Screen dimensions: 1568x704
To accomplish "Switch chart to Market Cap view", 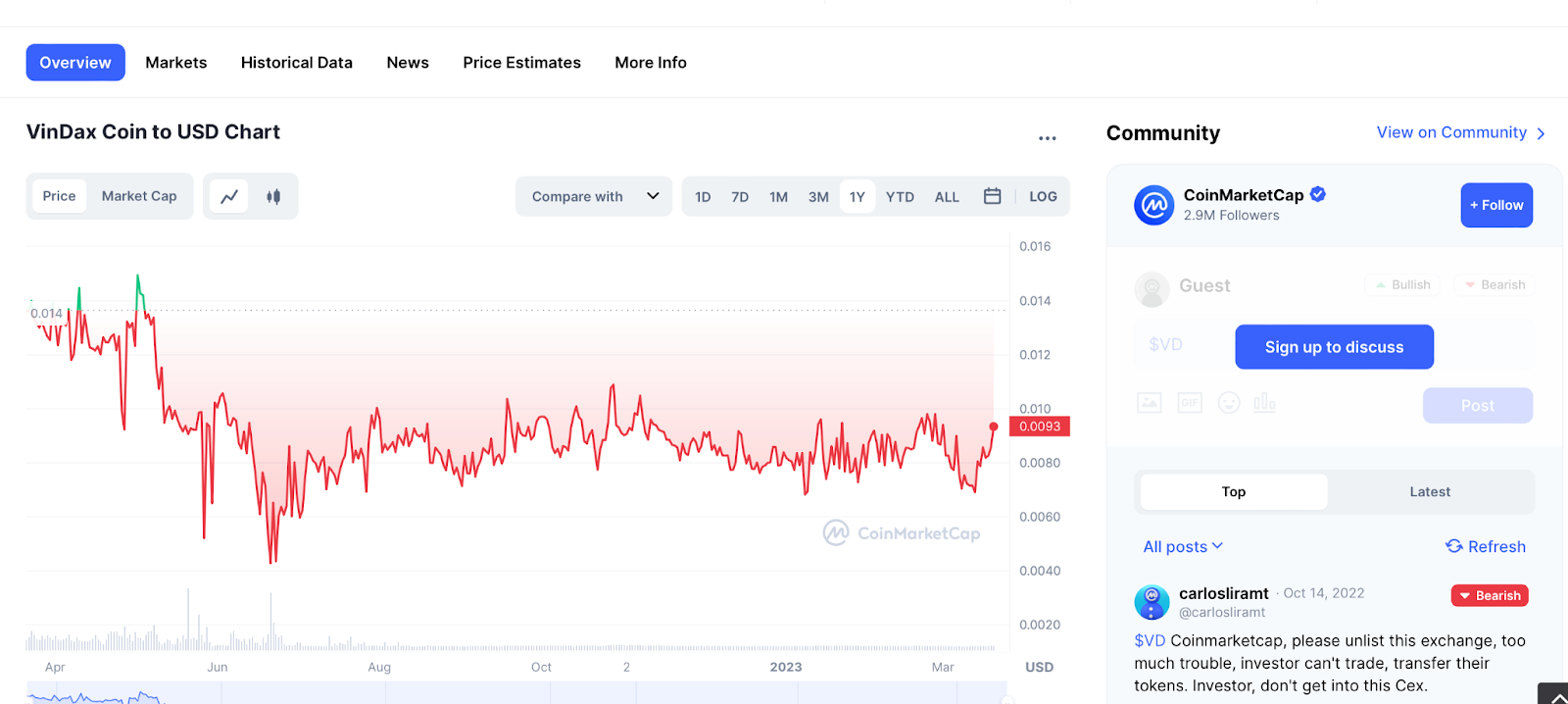I will (139, 196).
